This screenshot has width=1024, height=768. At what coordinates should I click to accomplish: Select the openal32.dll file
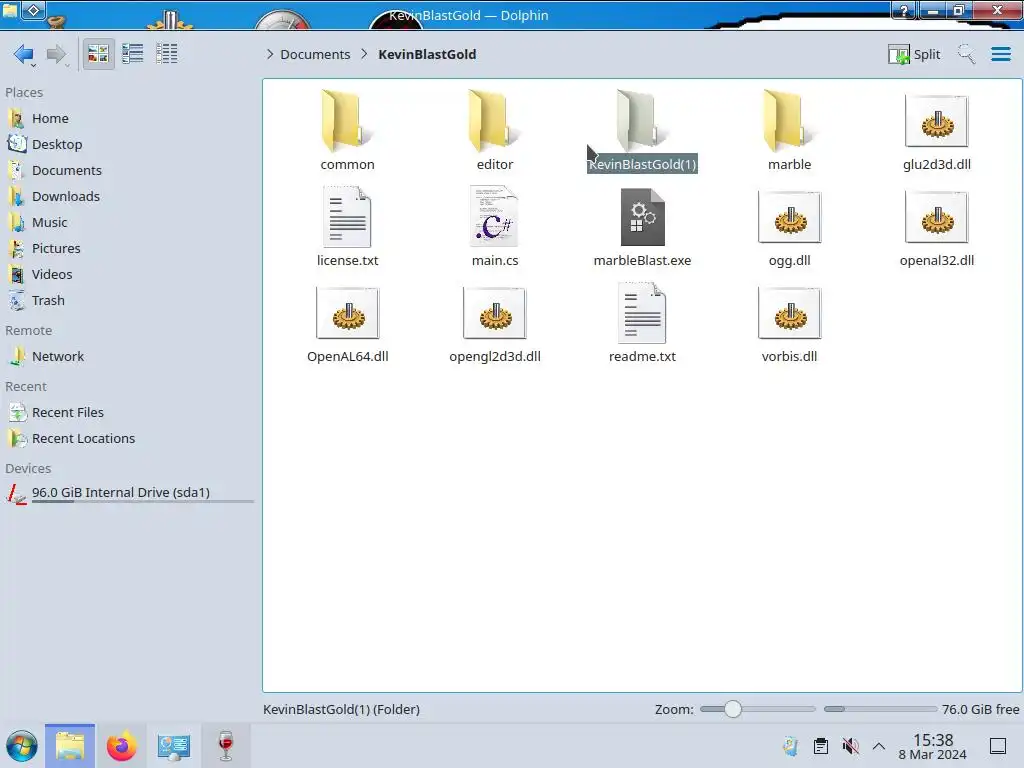point(936,227)
